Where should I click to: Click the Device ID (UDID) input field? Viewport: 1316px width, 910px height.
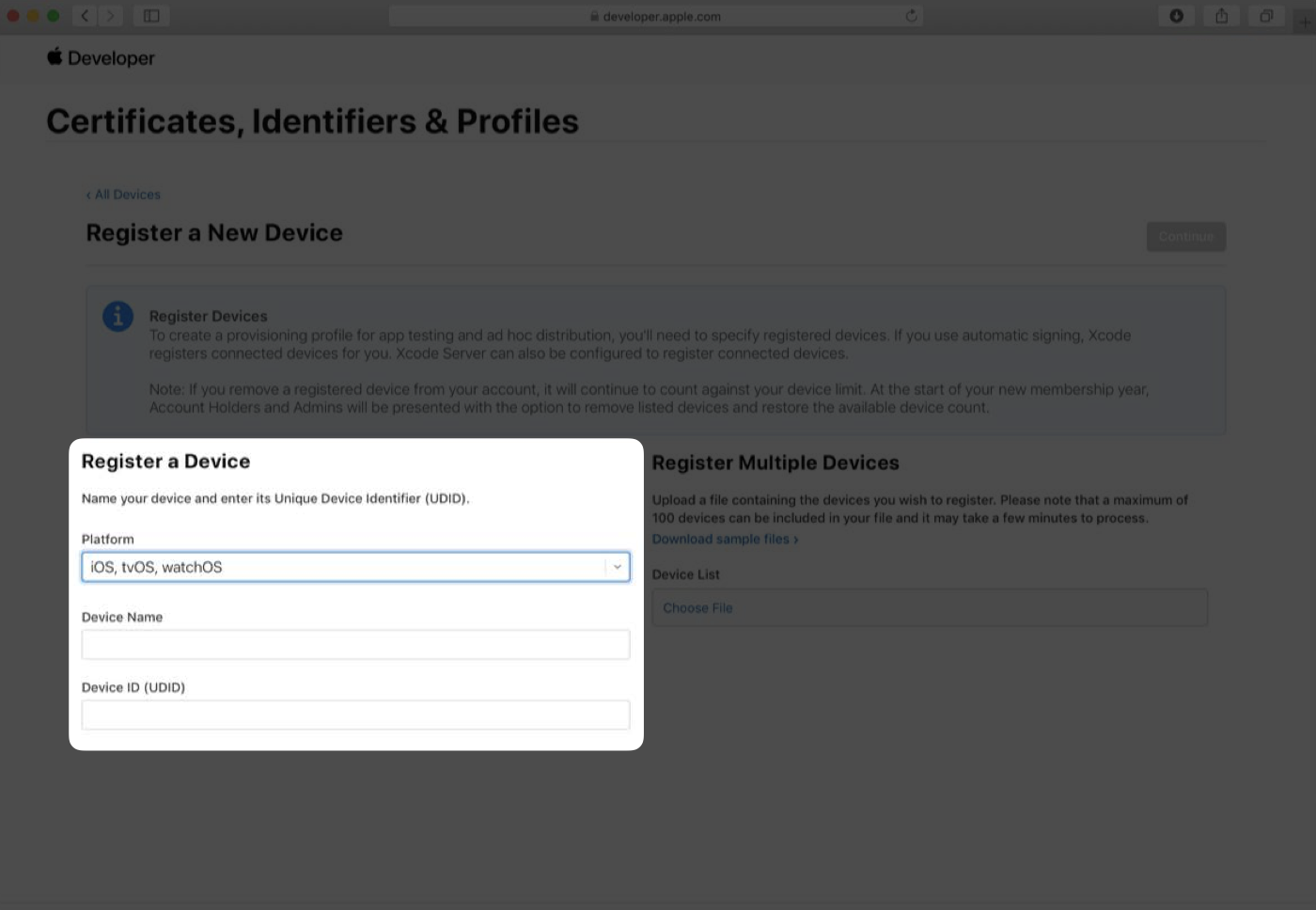(355, 715)
